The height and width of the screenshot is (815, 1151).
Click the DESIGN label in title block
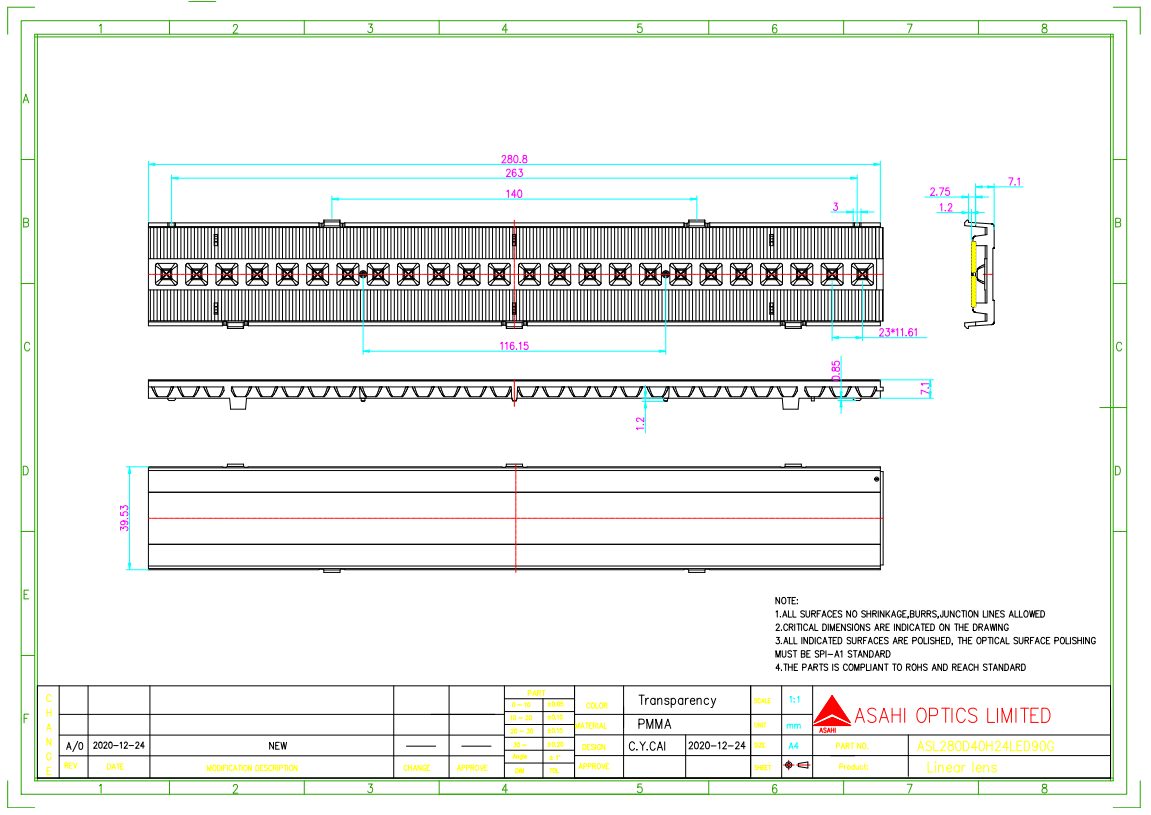pos(594,747)
